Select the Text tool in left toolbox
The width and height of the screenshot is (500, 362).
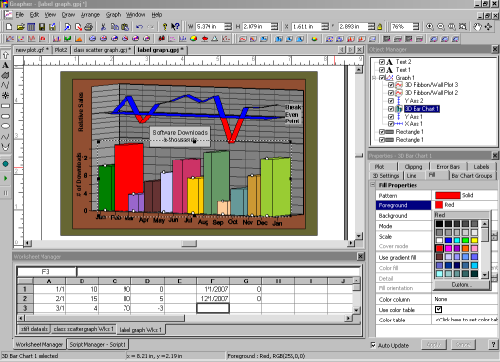5,65
